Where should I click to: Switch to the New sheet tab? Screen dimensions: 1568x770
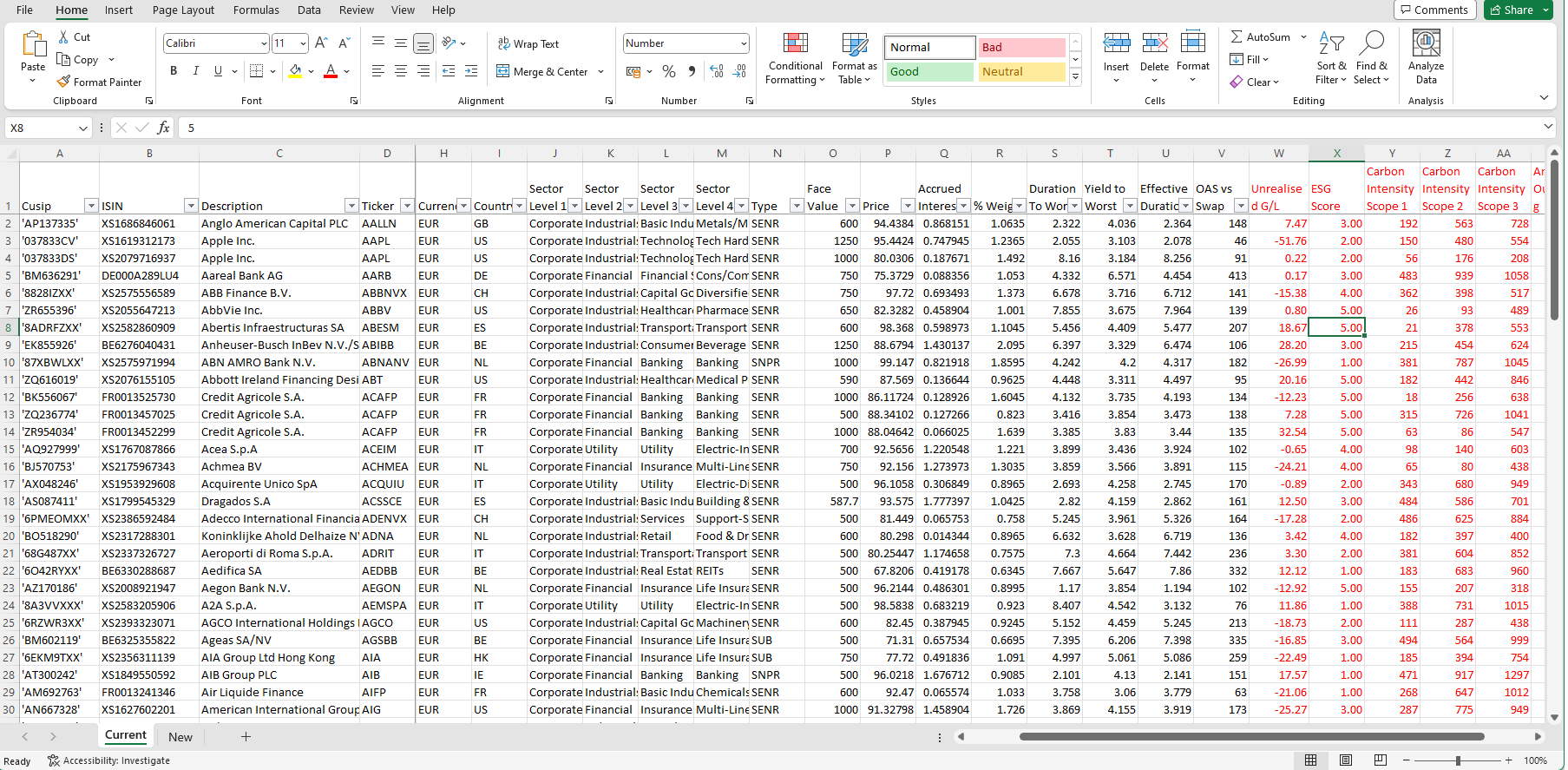point(180,737)
